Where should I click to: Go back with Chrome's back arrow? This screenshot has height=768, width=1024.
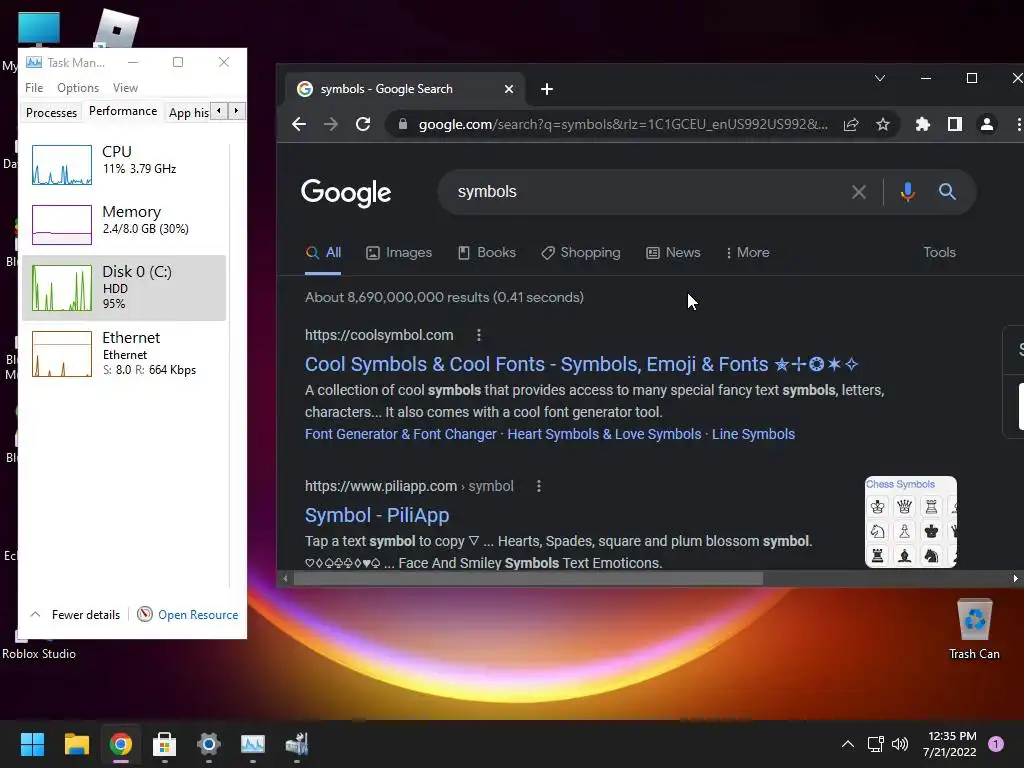(298, 124)
